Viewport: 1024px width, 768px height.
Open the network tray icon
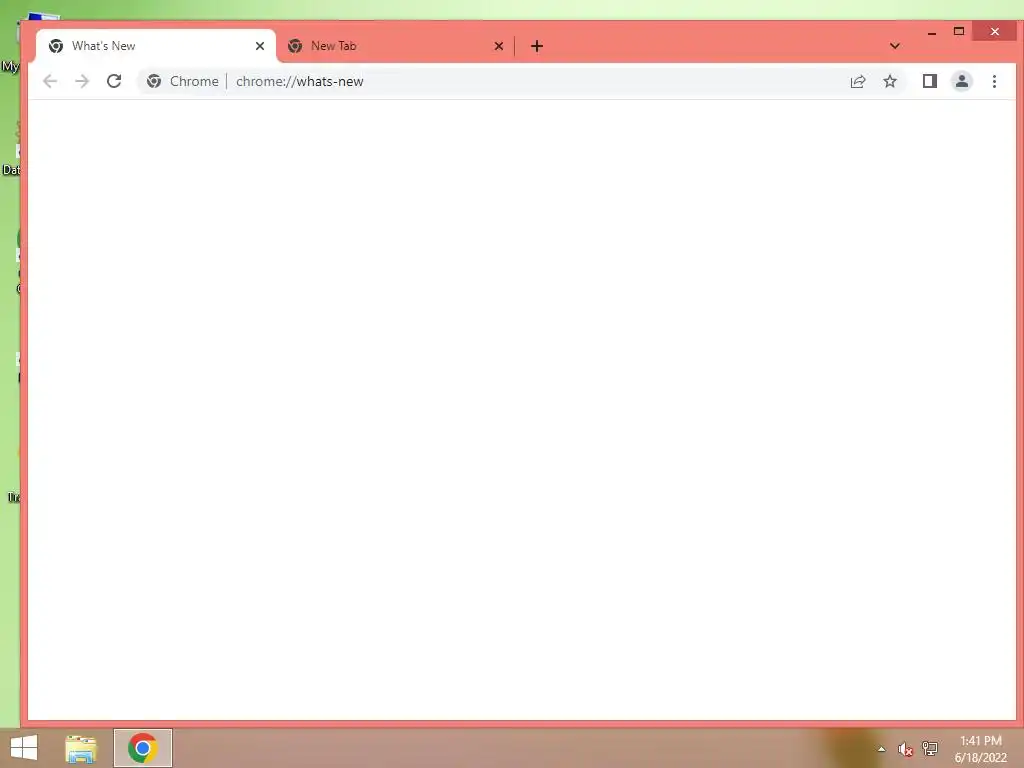pos(930,748)
